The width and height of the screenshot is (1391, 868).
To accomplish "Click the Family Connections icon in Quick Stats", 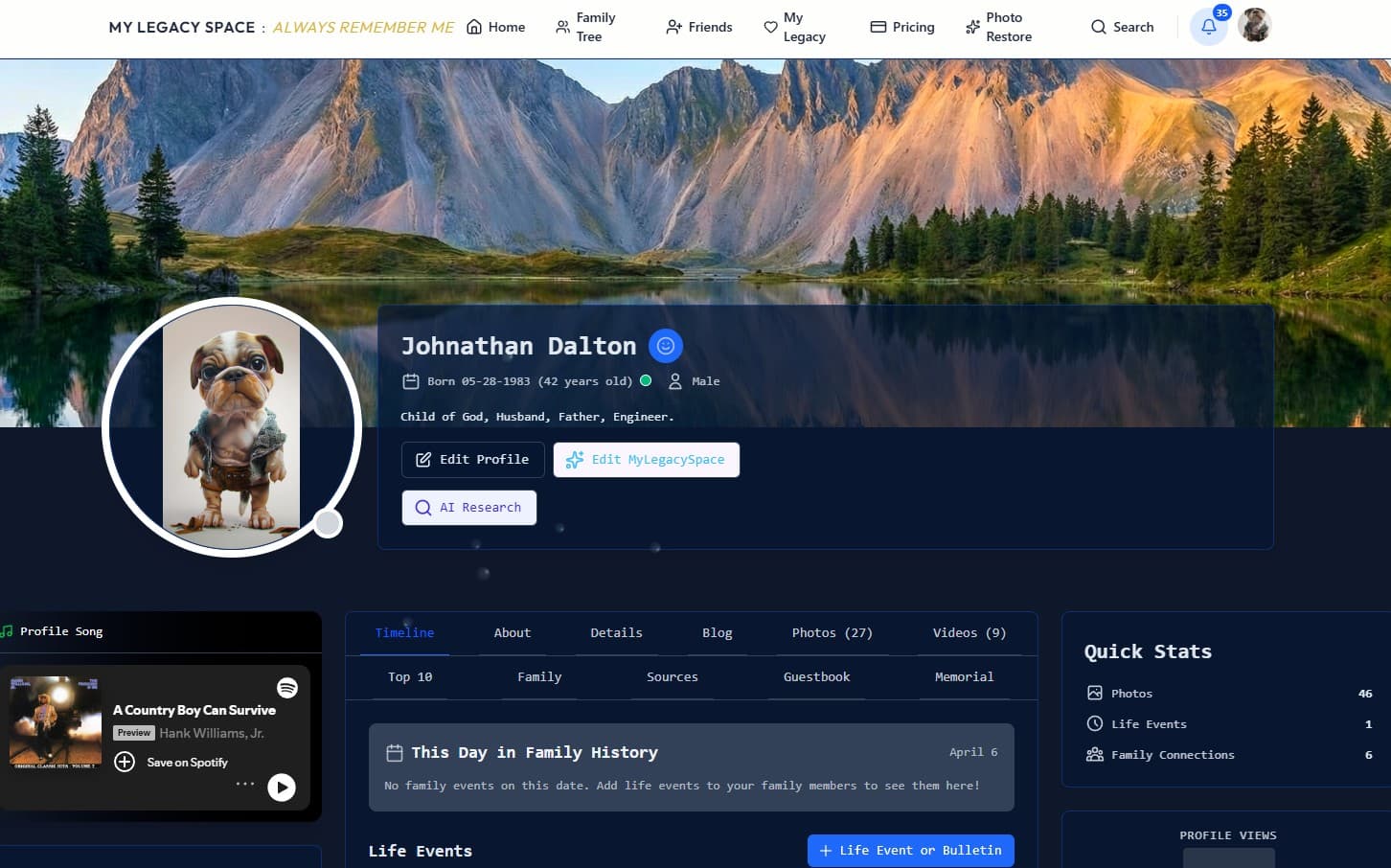I will point(1094,754).
